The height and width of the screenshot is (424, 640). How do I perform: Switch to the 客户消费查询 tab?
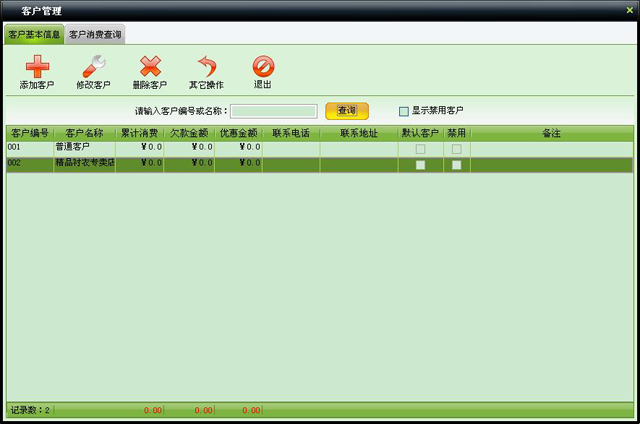(95, 35)
